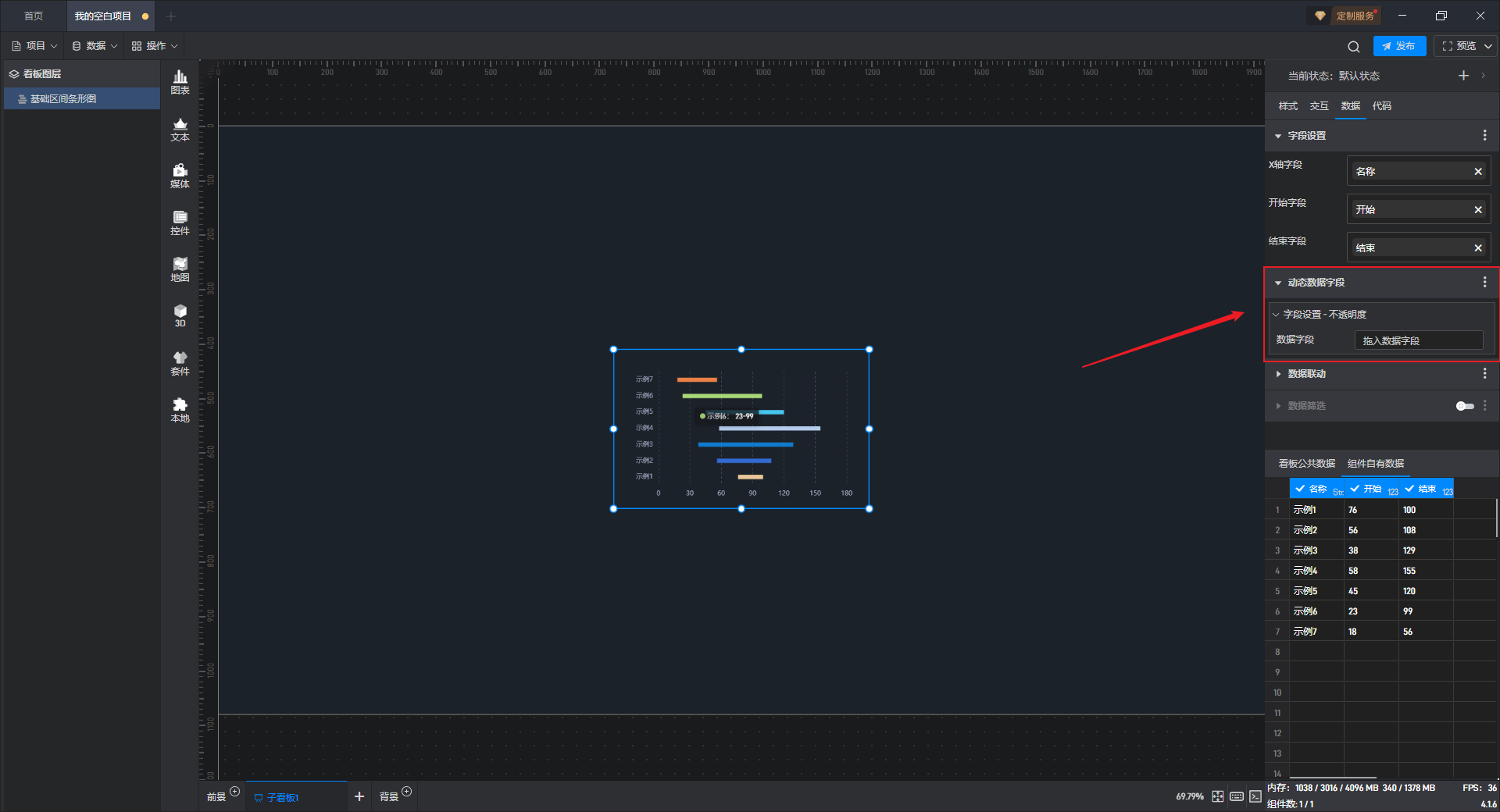The width and height of the screenshot is (1500, 812).
Task: Open the 项目 dropdown menu
Action: click(x=35, y=46)
